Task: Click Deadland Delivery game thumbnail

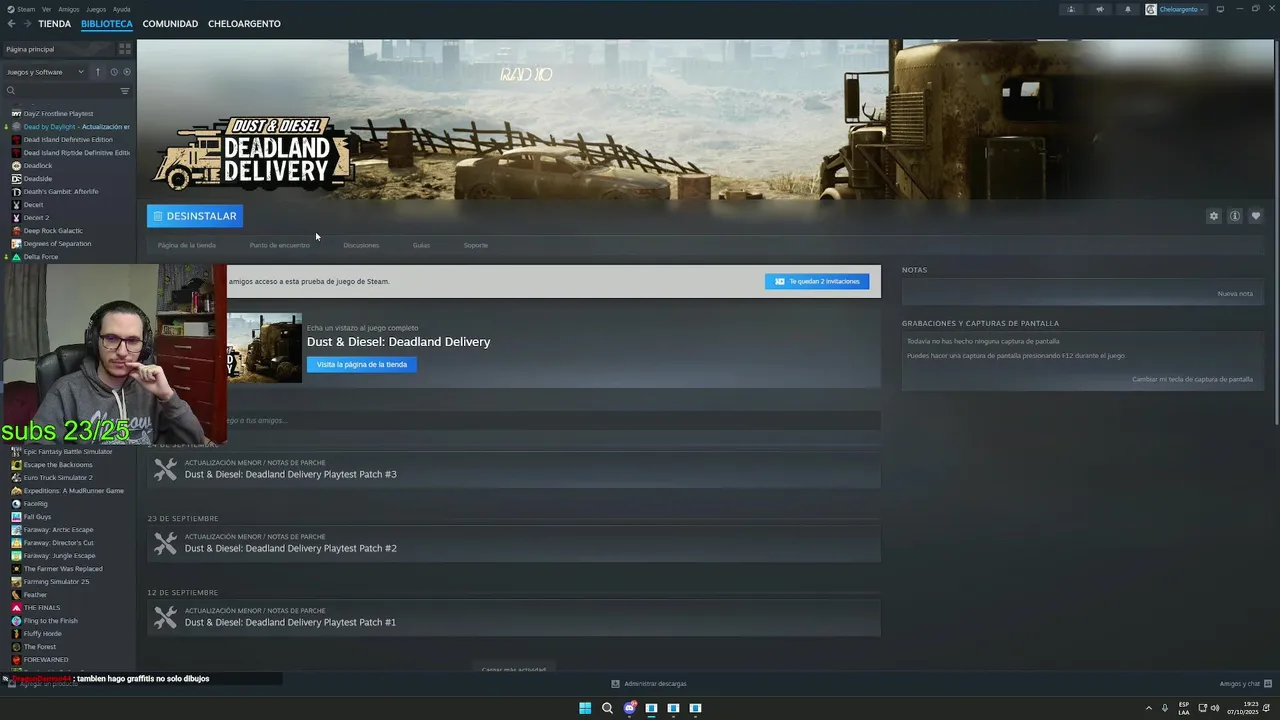Action: (264, 348)
